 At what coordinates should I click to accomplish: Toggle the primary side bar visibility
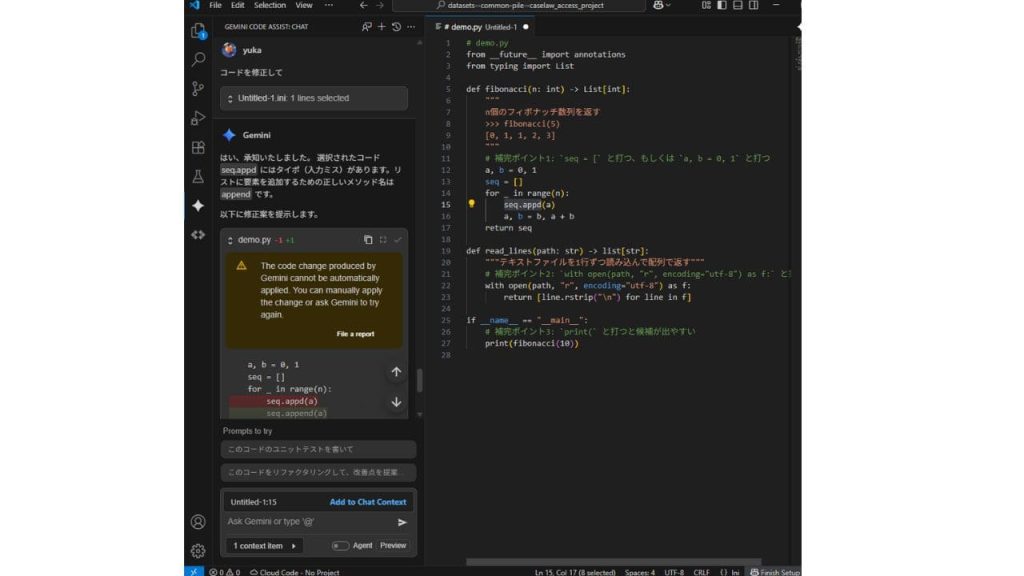coord(722,5)
